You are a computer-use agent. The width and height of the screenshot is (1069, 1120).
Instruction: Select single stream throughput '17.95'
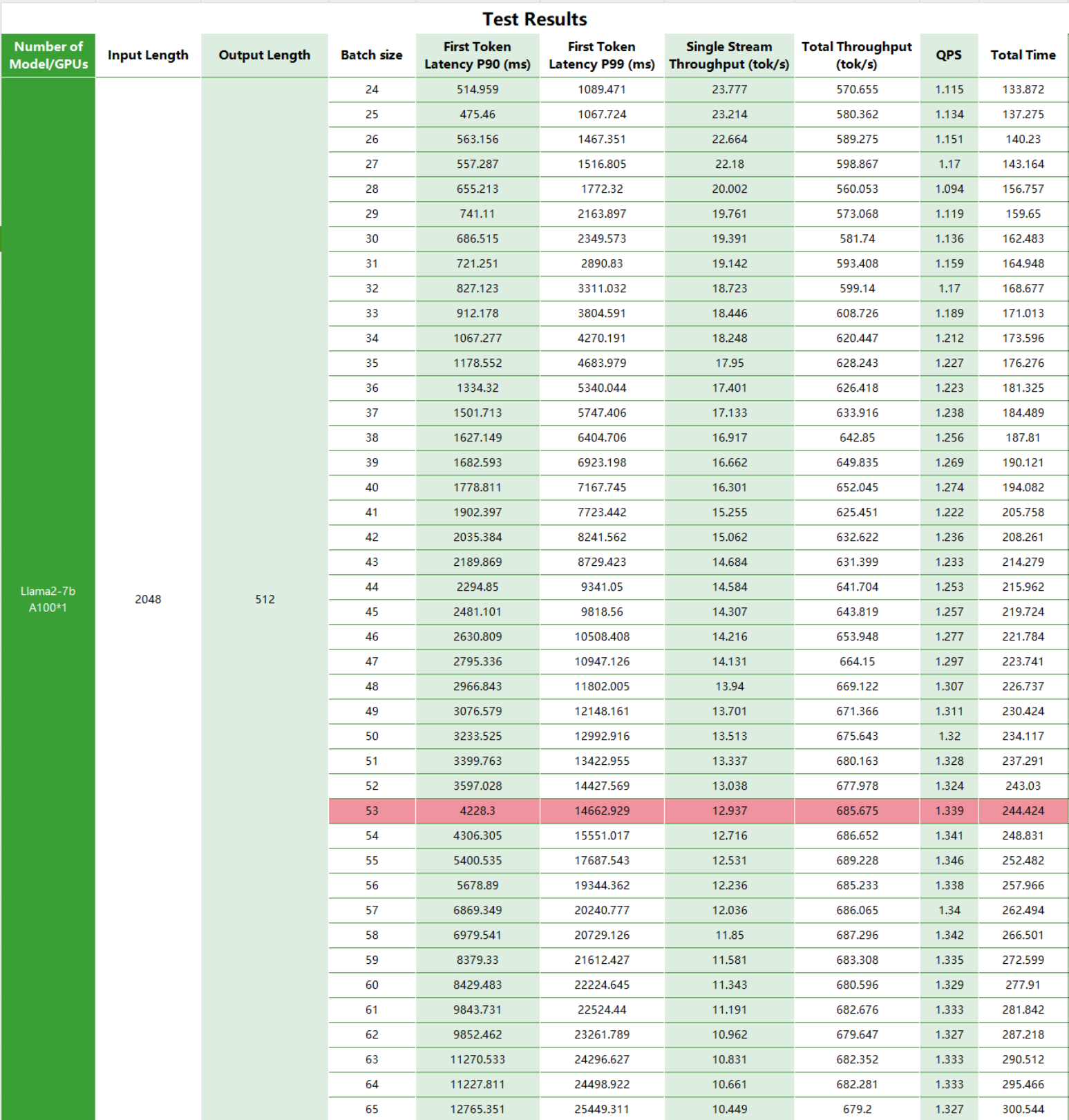(x=729, y=363)
